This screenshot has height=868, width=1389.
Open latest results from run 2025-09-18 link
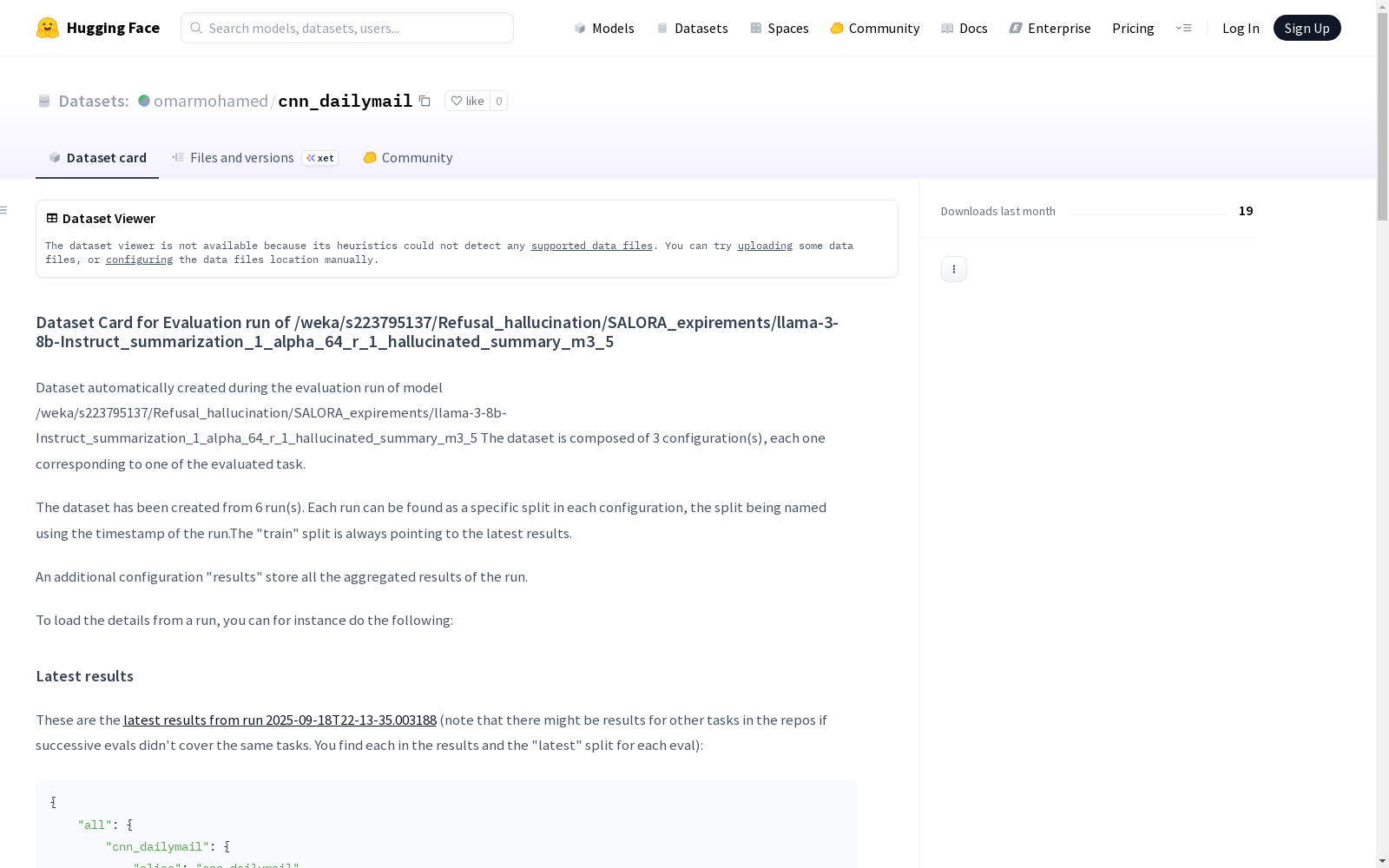tap(280, 720)
